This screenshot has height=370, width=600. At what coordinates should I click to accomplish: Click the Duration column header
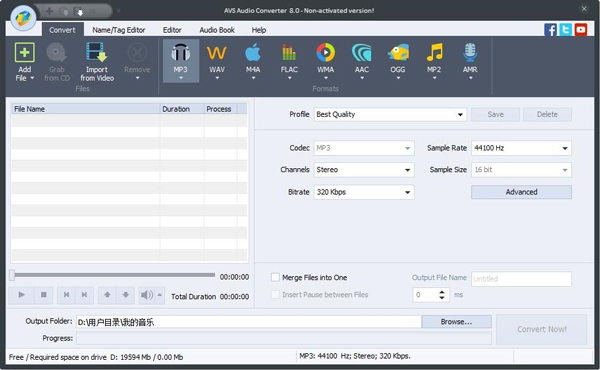tap(182, 109)
